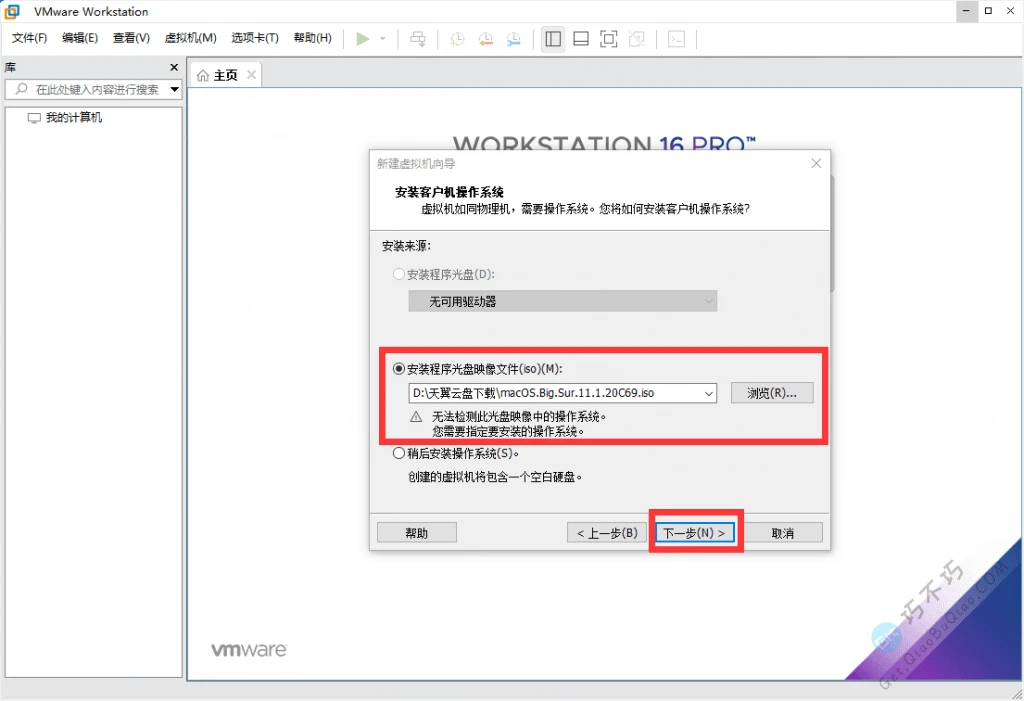The height and width of the screenshot is (701, 1024).
Task: Expand the library search filter dropdown arrow
Action: coord(174,89)
